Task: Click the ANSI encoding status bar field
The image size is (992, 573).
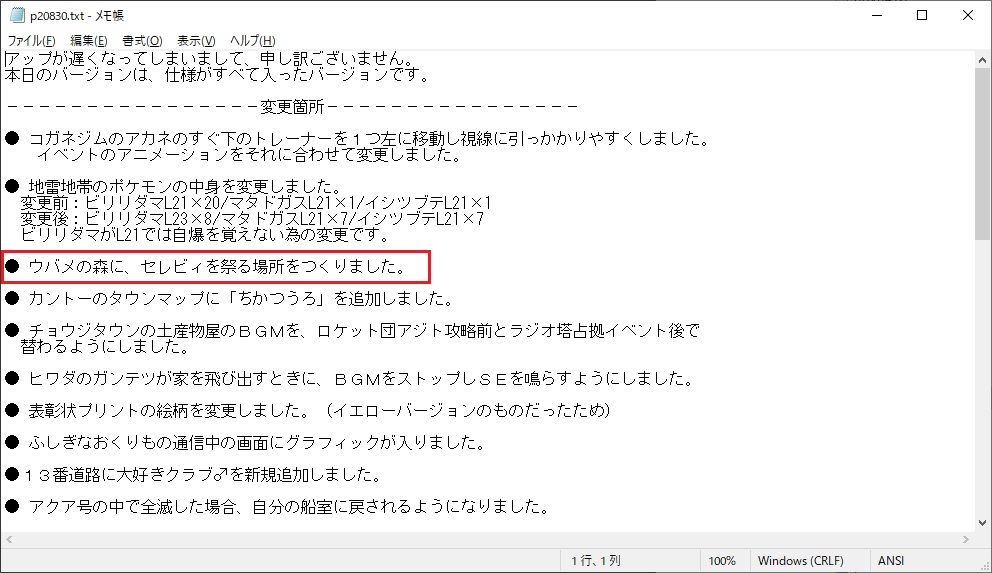Action: [x=891, y=561]
